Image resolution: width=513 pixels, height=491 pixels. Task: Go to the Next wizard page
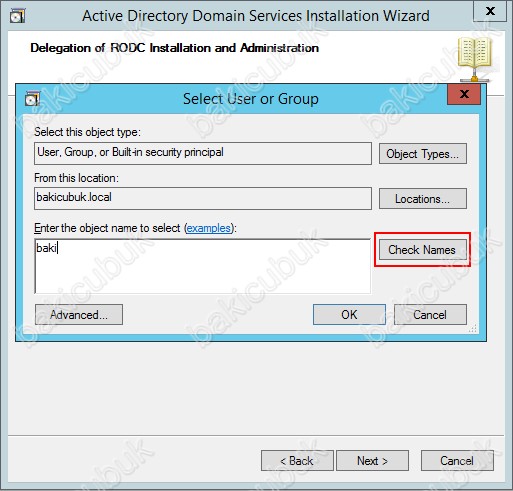tap(372, 461)
